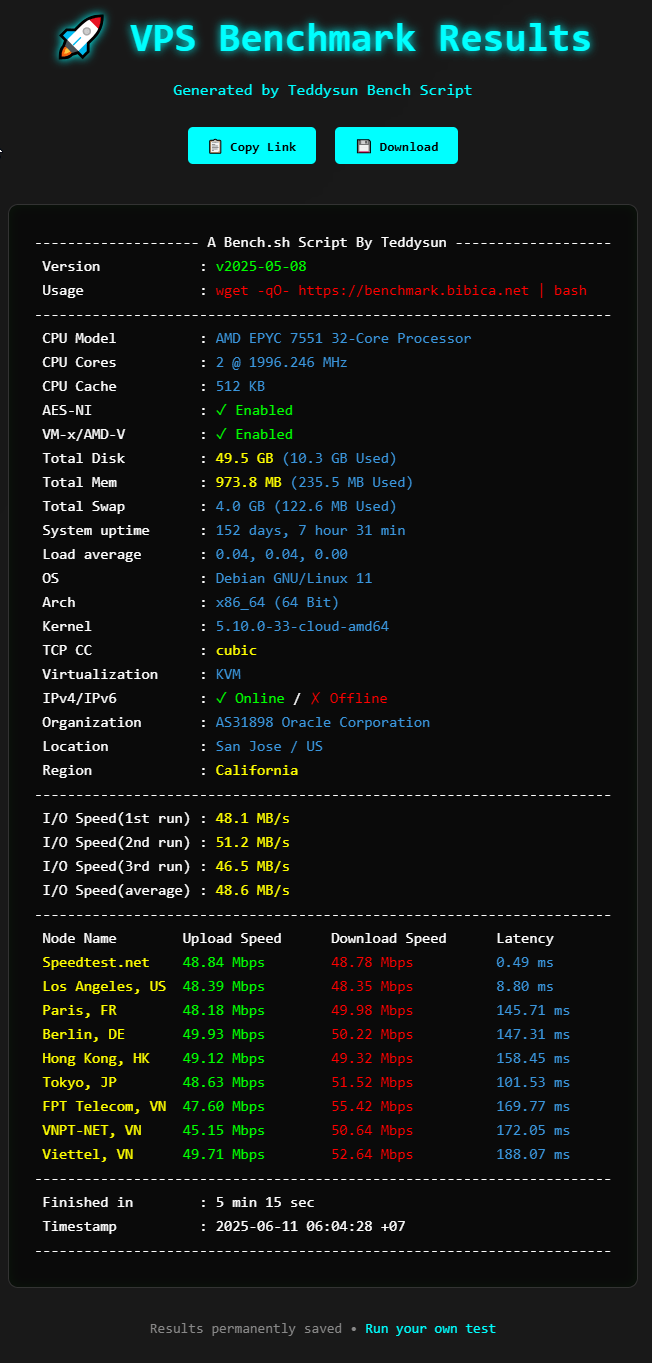
Task: Open the Run your own test link
Action: click(430, 1328)
